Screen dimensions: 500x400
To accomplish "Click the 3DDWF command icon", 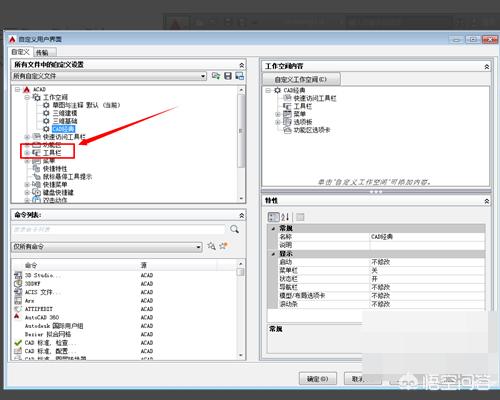I will pos(18,284).
